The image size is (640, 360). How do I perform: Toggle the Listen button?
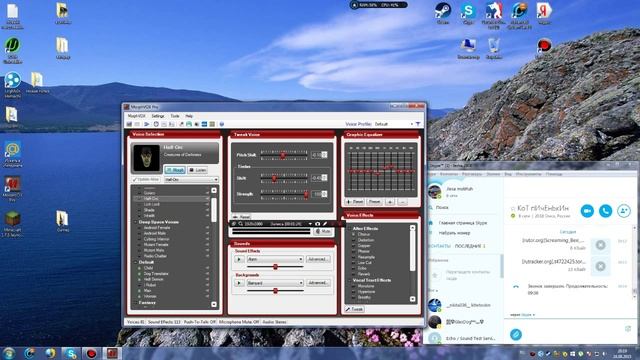coord(198,170)
